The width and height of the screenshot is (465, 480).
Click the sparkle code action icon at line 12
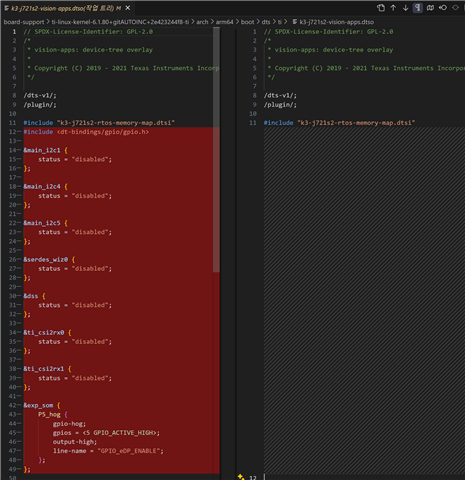click(241, 477)
